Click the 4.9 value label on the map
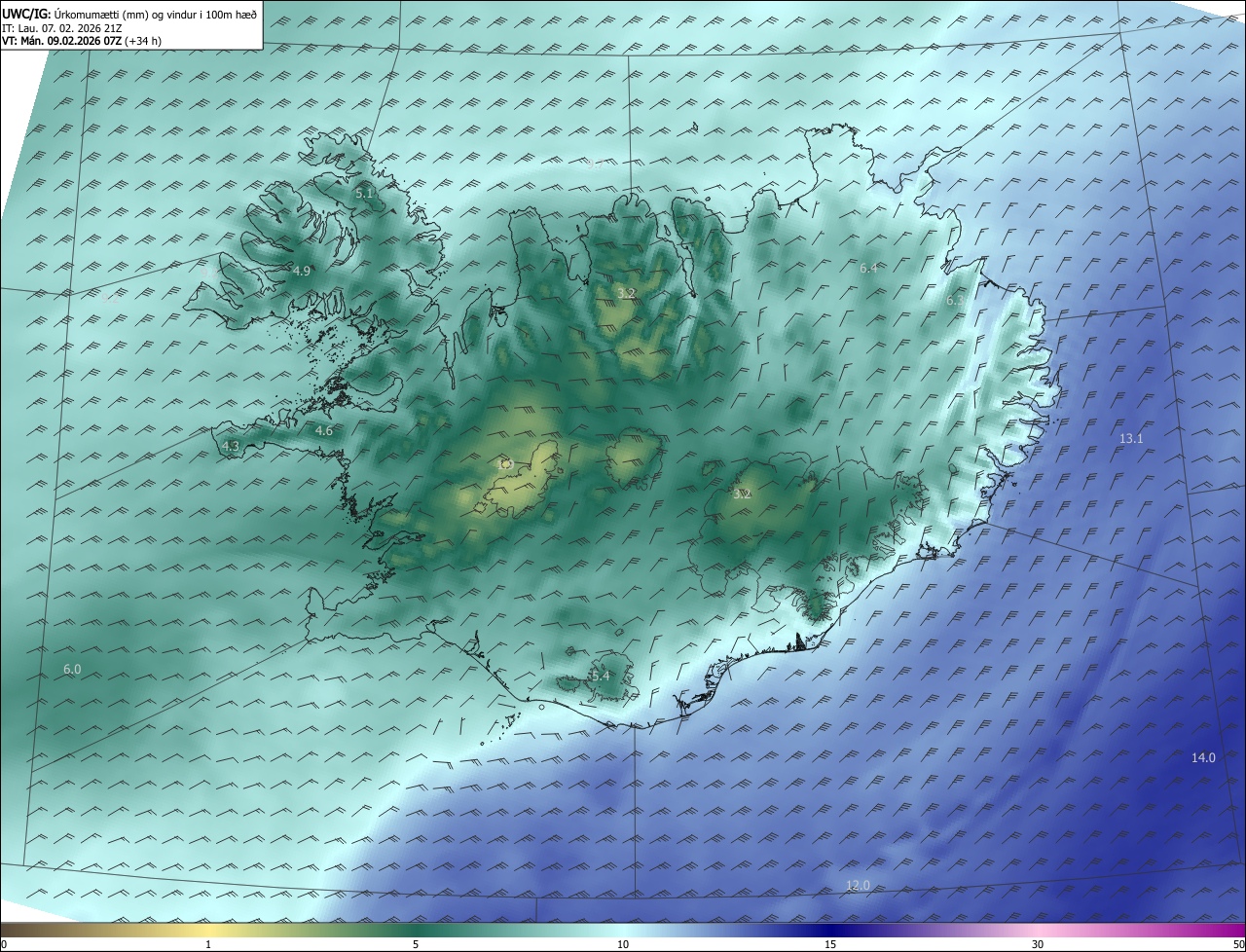 tap(301, 271)
